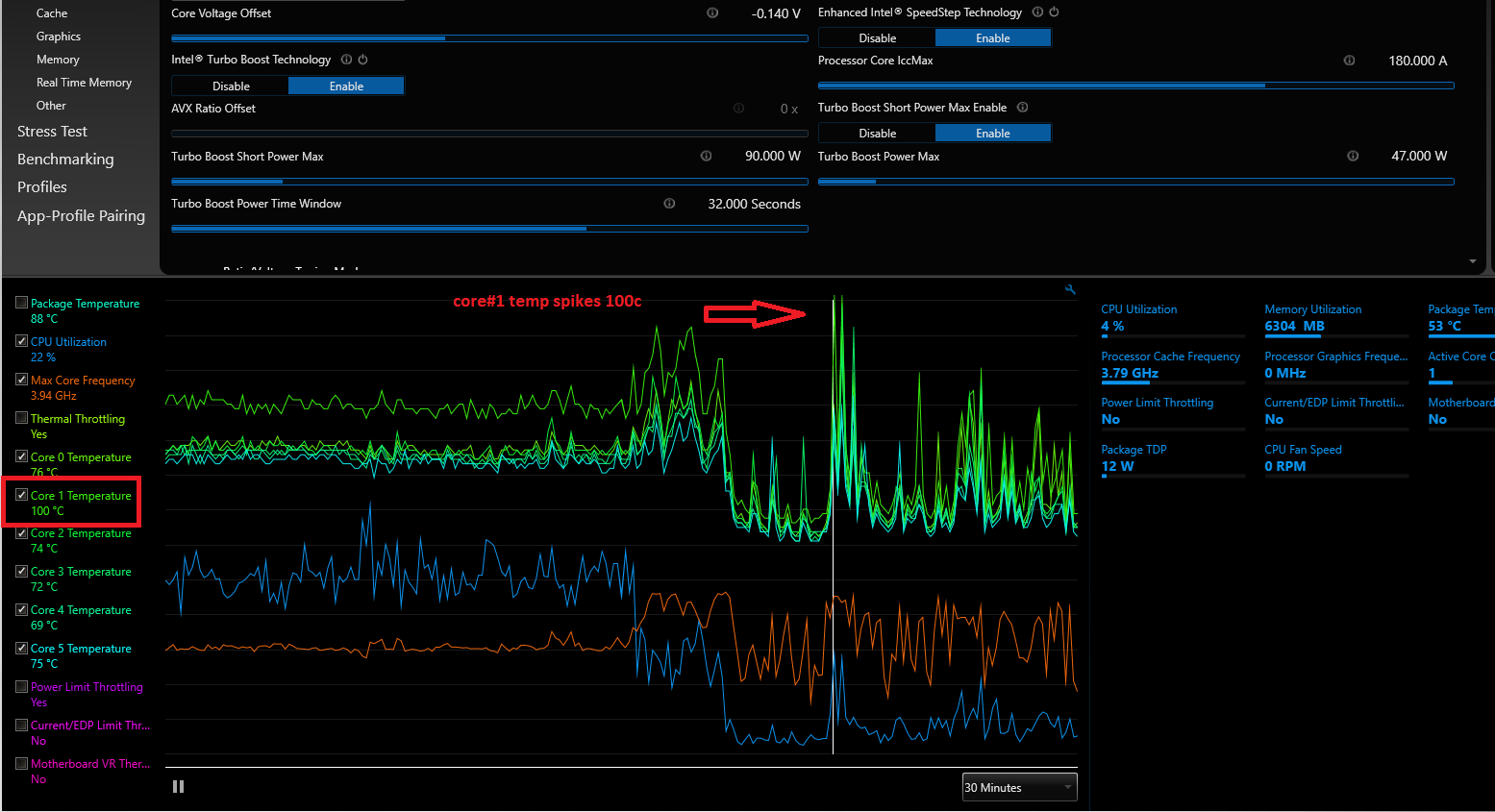Enable Enhanced Intel SpeedStep Technology
The height and width of the screenshot is (812, 1495).
(x=993, y=38)
